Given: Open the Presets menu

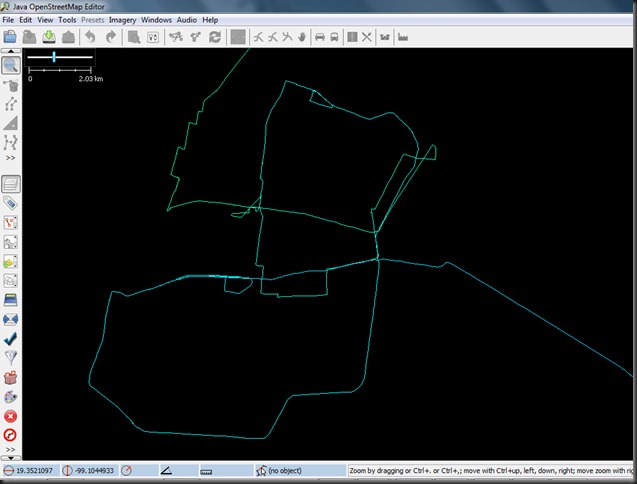Looking at the screenshot, I should 92,19.
